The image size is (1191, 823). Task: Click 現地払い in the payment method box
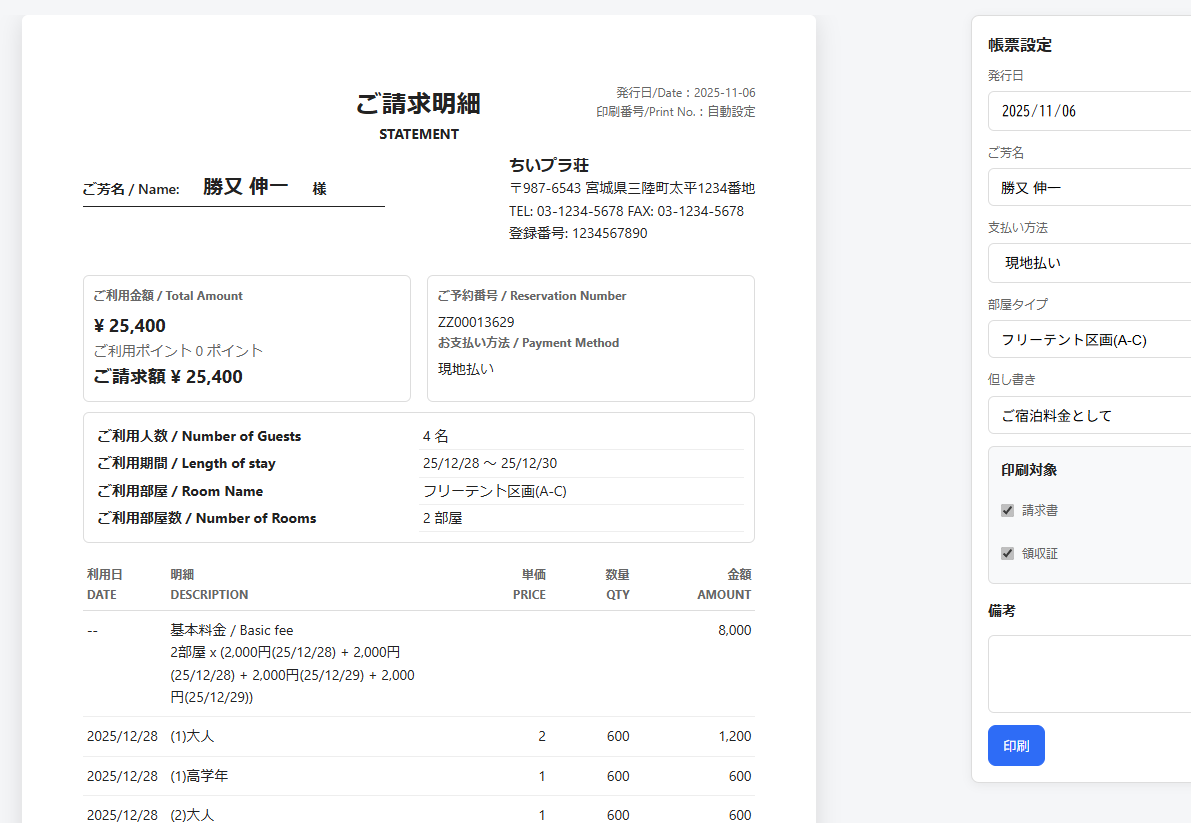[466, 369]
